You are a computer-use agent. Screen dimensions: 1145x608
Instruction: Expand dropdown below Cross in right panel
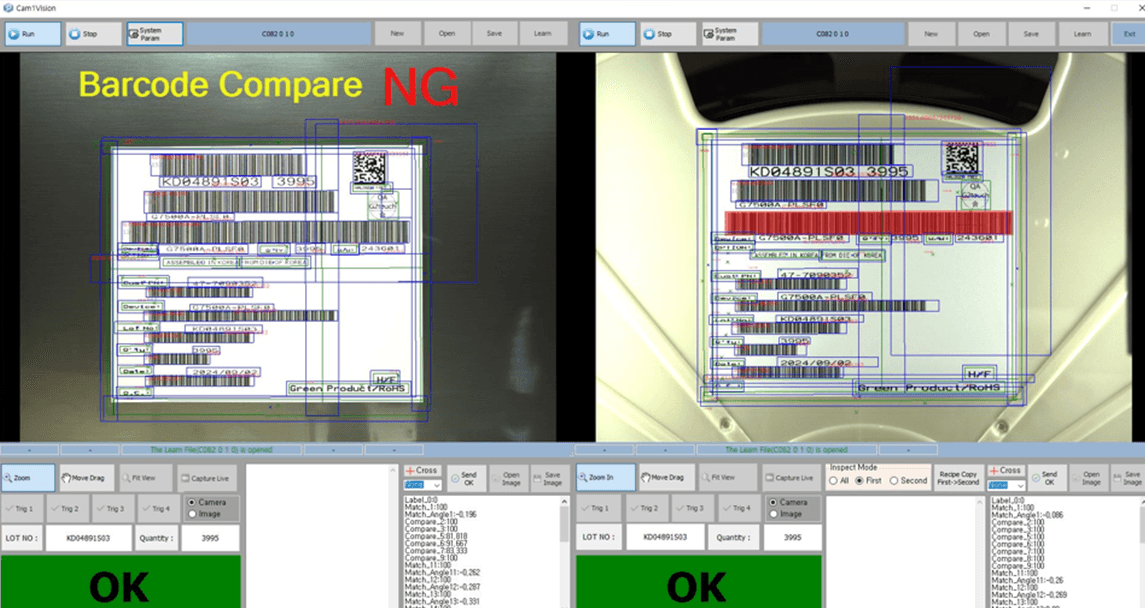(x=1007, y=485)
